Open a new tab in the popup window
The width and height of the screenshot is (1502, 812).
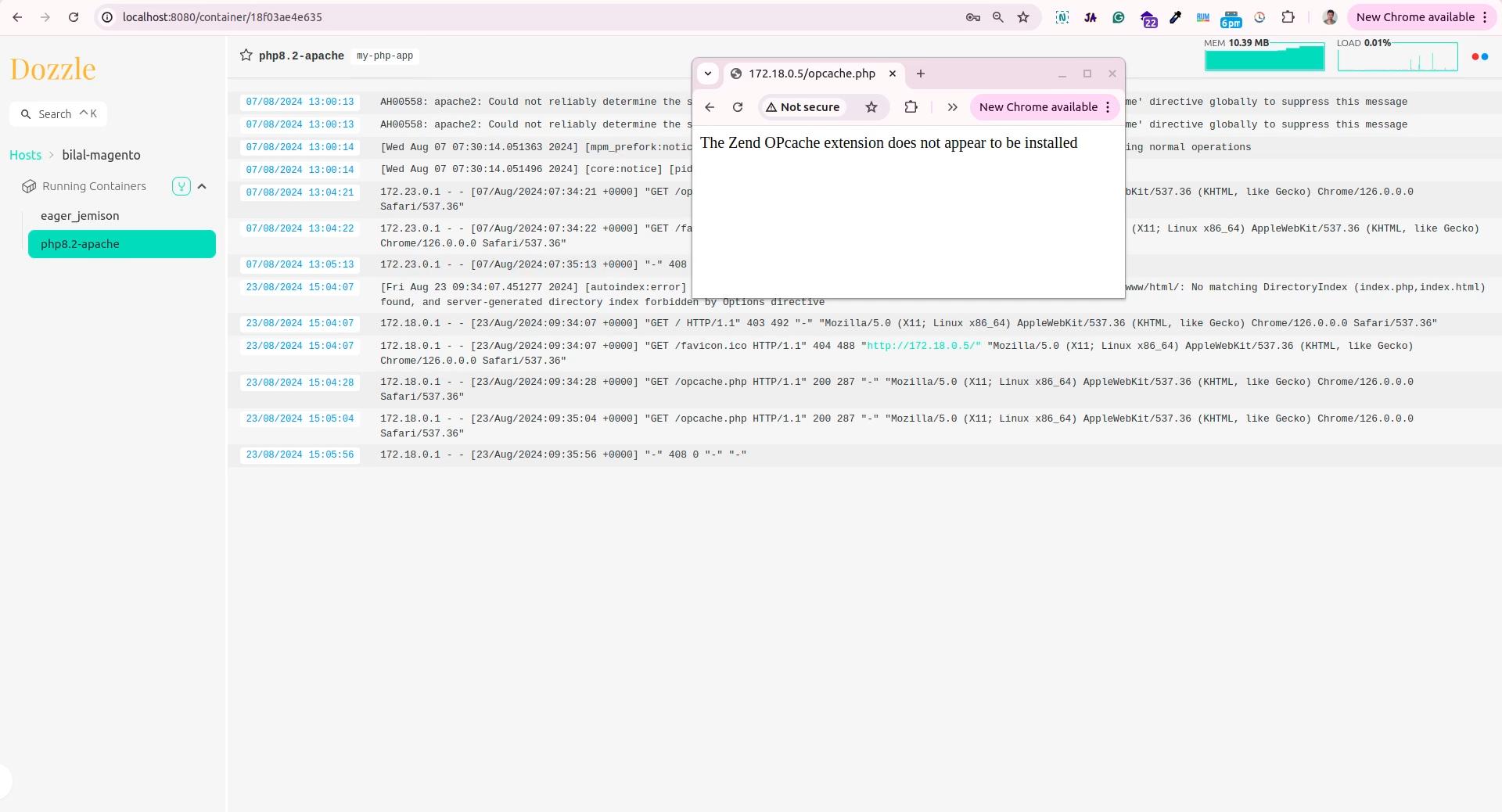[921, 74]
